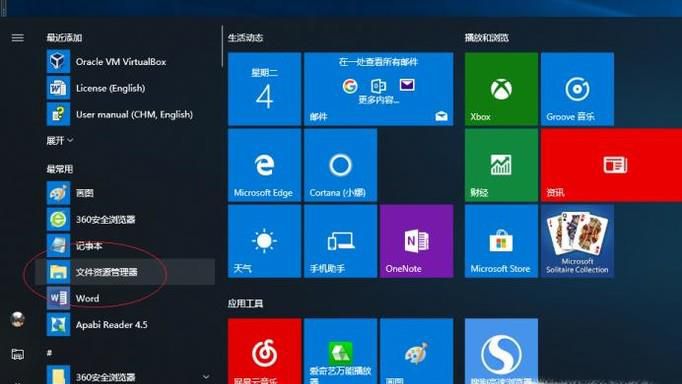Open User manual (CHM, English) entry
This screenshot has width=682, height=384.
coord(130,114)
